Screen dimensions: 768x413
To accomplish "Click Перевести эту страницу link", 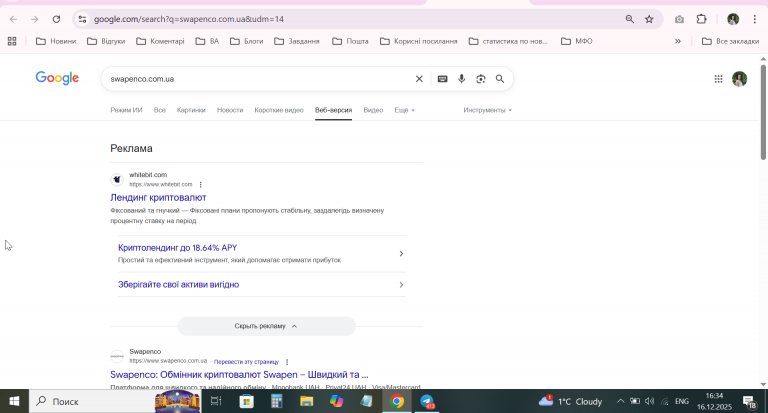I will pyautogui.click(x=246, y=362).
